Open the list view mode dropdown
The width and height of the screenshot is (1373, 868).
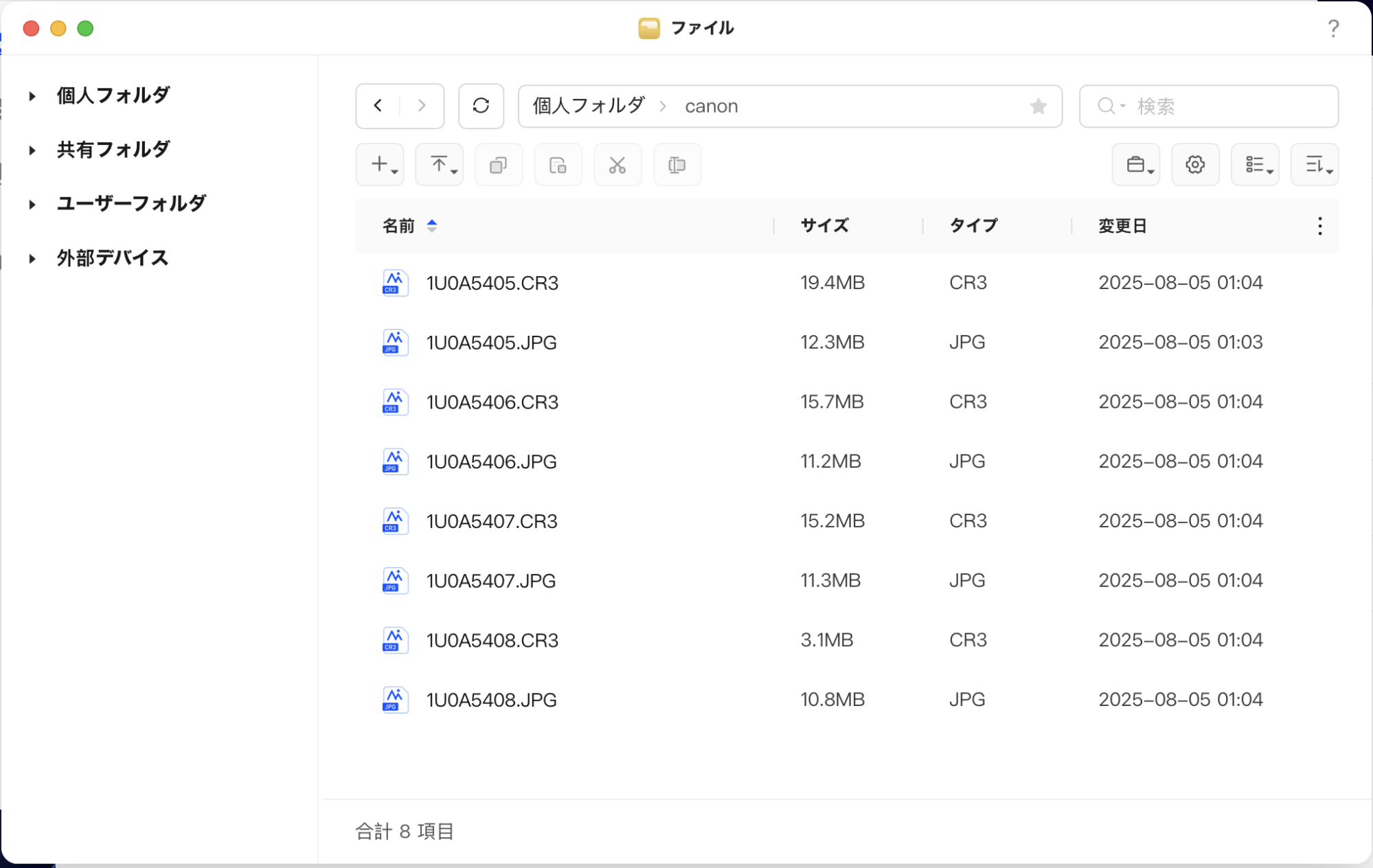[1255, 165]
